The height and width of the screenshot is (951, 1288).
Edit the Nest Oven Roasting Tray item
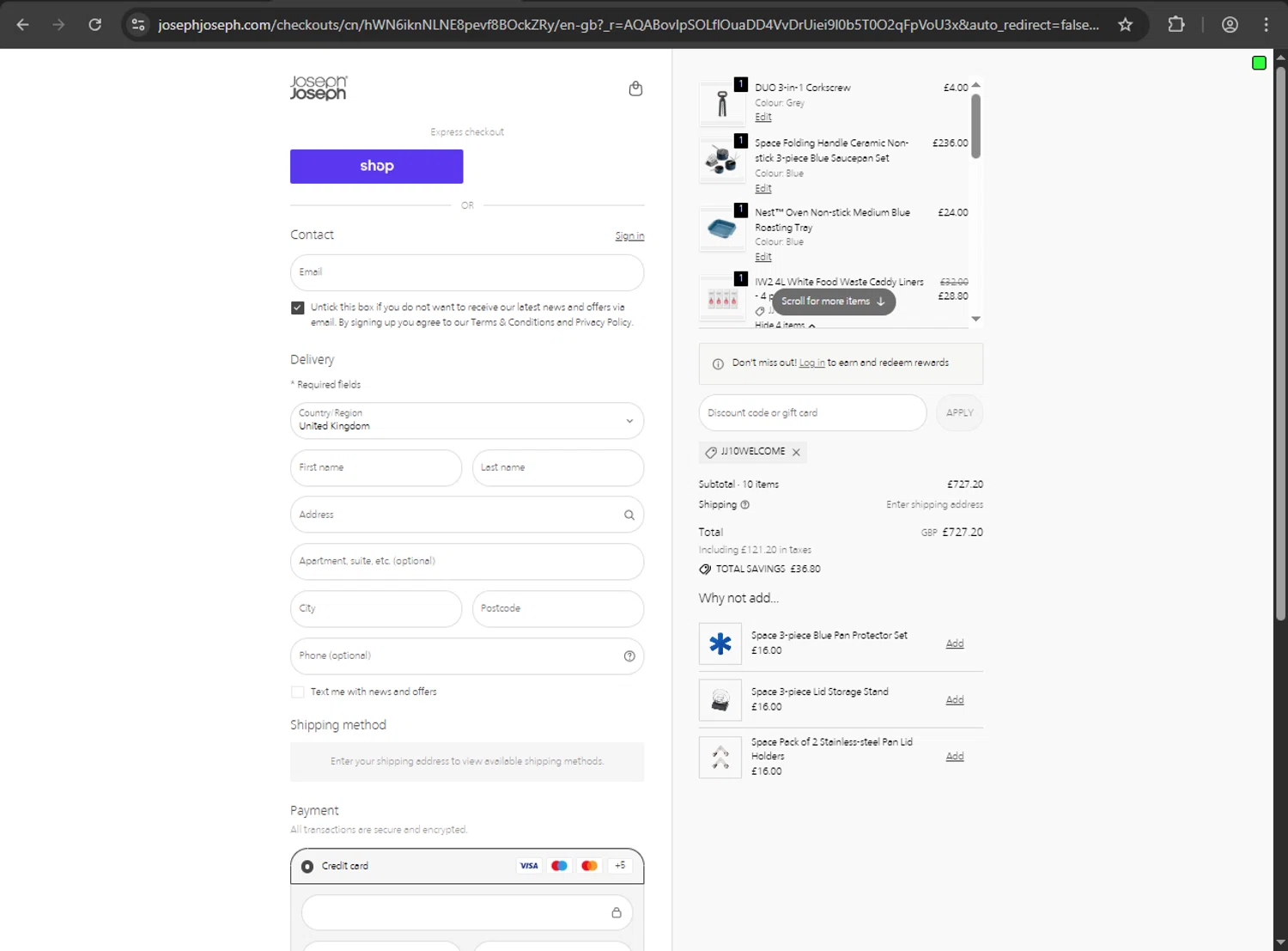coord(763,258)
